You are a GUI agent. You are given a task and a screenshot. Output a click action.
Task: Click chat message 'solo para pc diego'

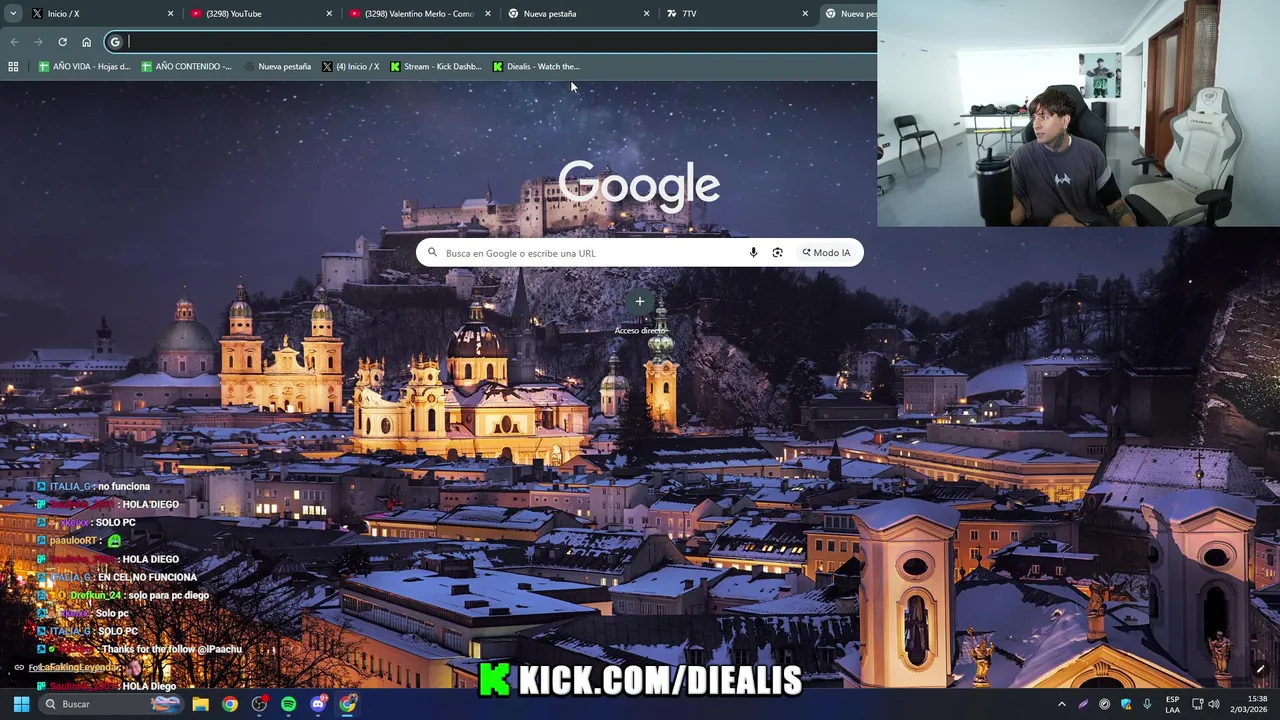click(x=168, y=596)
